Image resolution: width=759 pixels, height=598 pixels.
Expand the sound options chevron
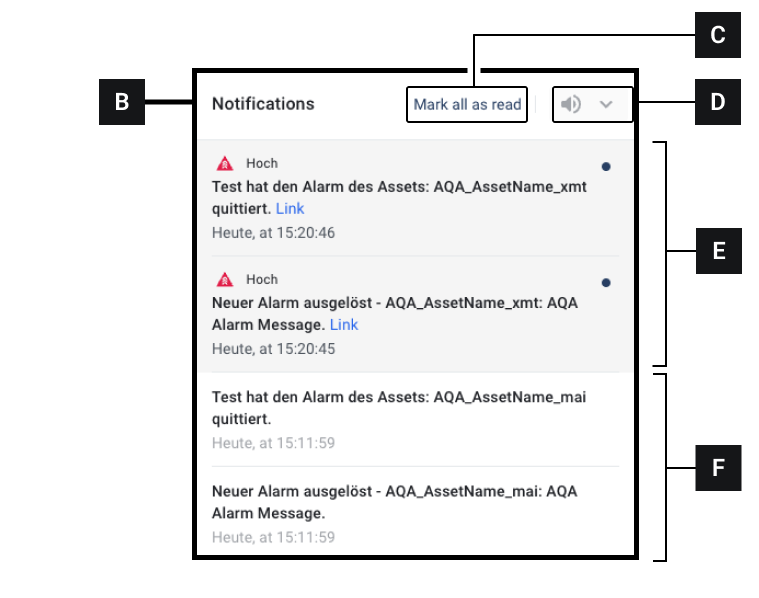point(606,104)
